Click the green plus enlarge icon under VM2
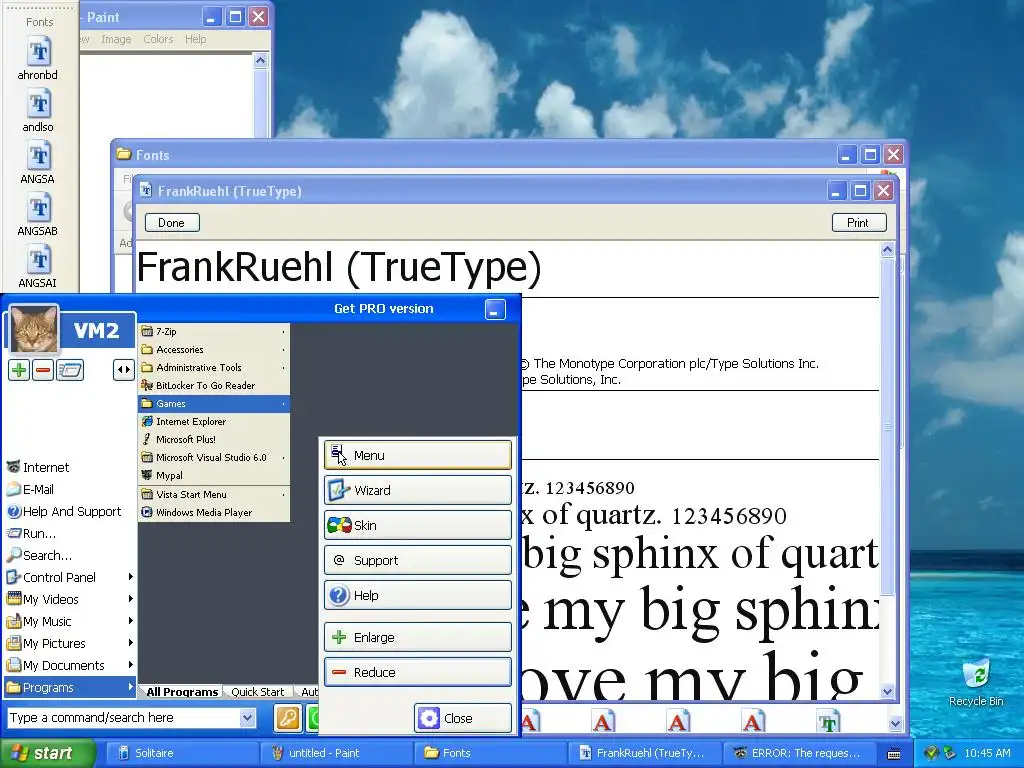Screen dimensions: 1024x768 click(19, 370)
